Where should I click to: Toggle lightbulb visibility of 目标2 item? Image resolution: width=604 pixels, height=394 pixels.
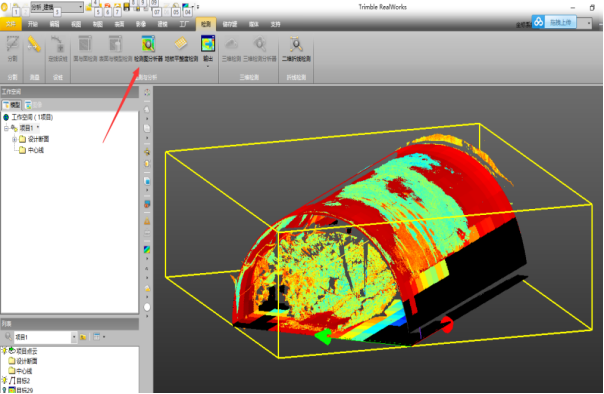tap(5, 380)
